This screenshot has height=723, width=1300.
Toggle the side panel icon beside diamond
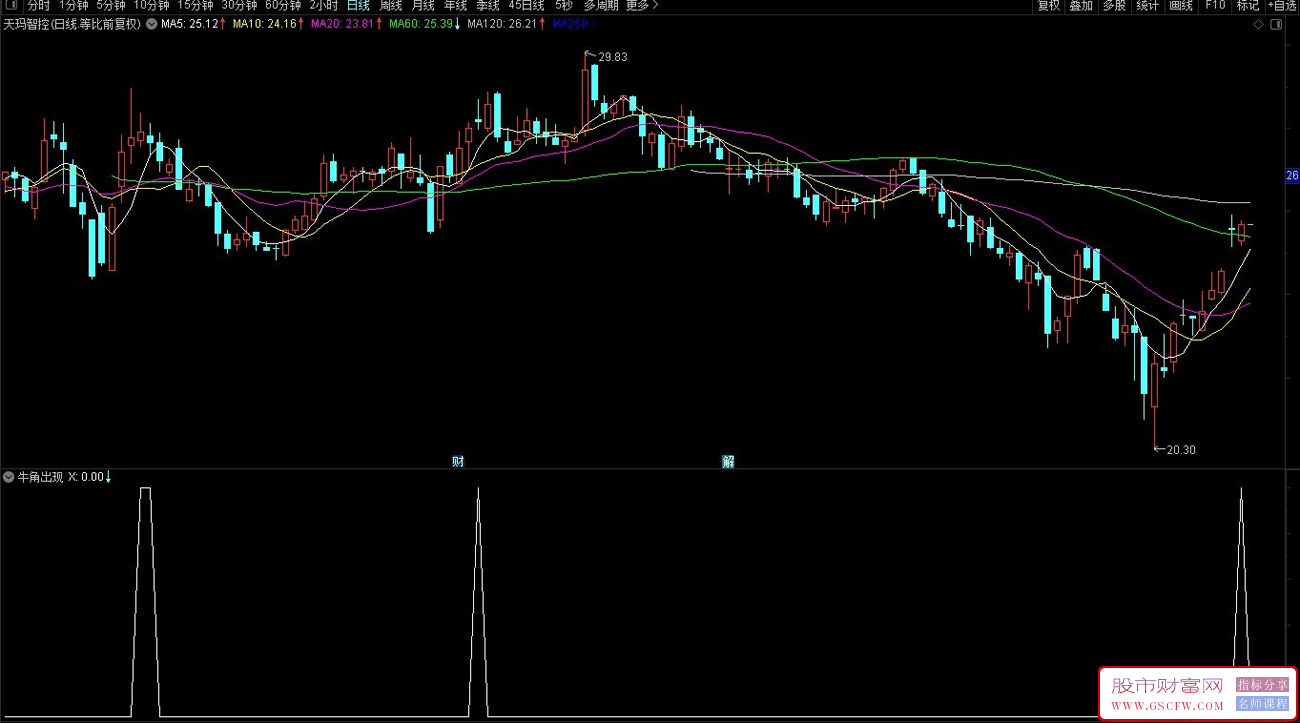1274,24
